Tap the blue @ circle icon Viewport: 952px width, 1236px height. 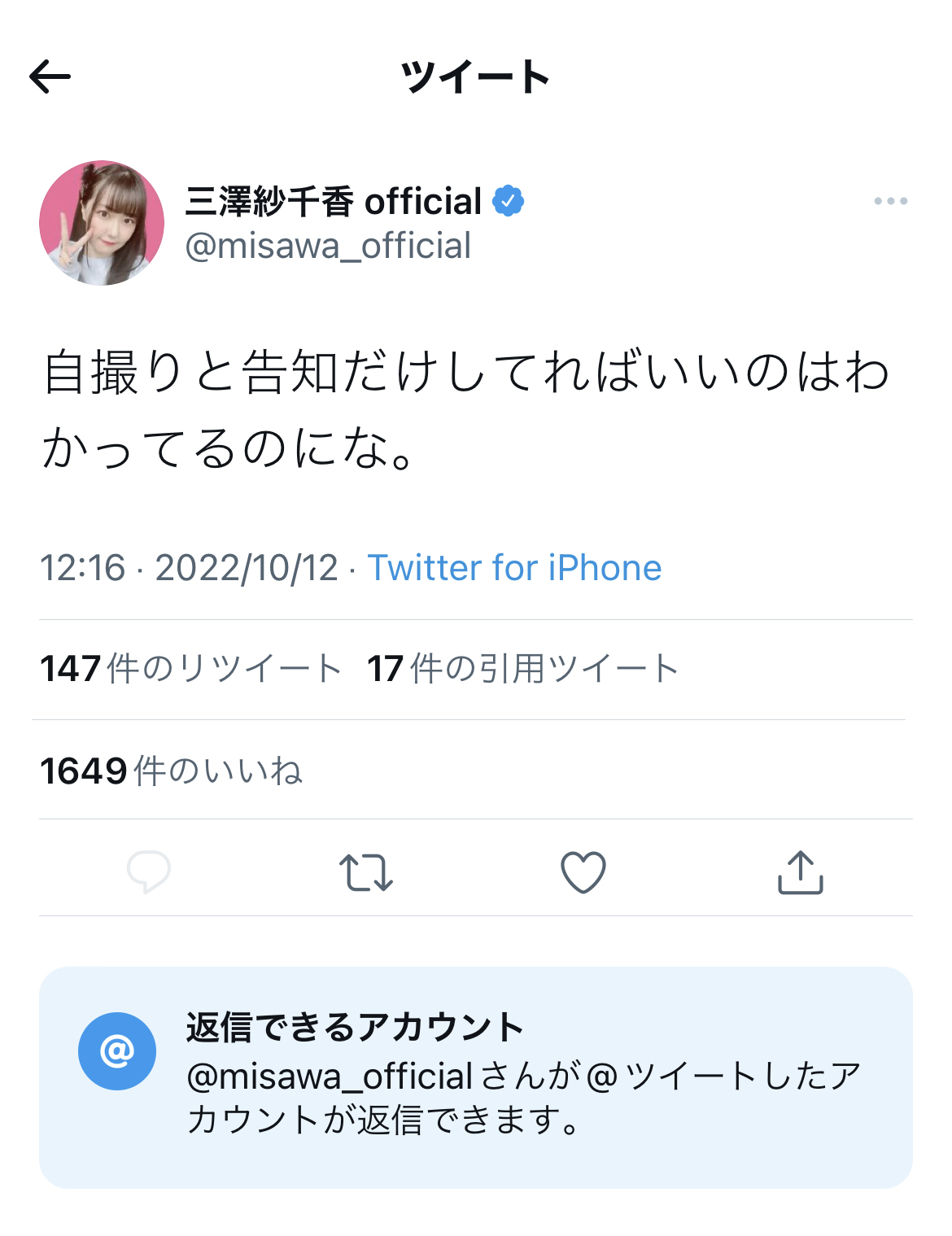(117, 1051)
